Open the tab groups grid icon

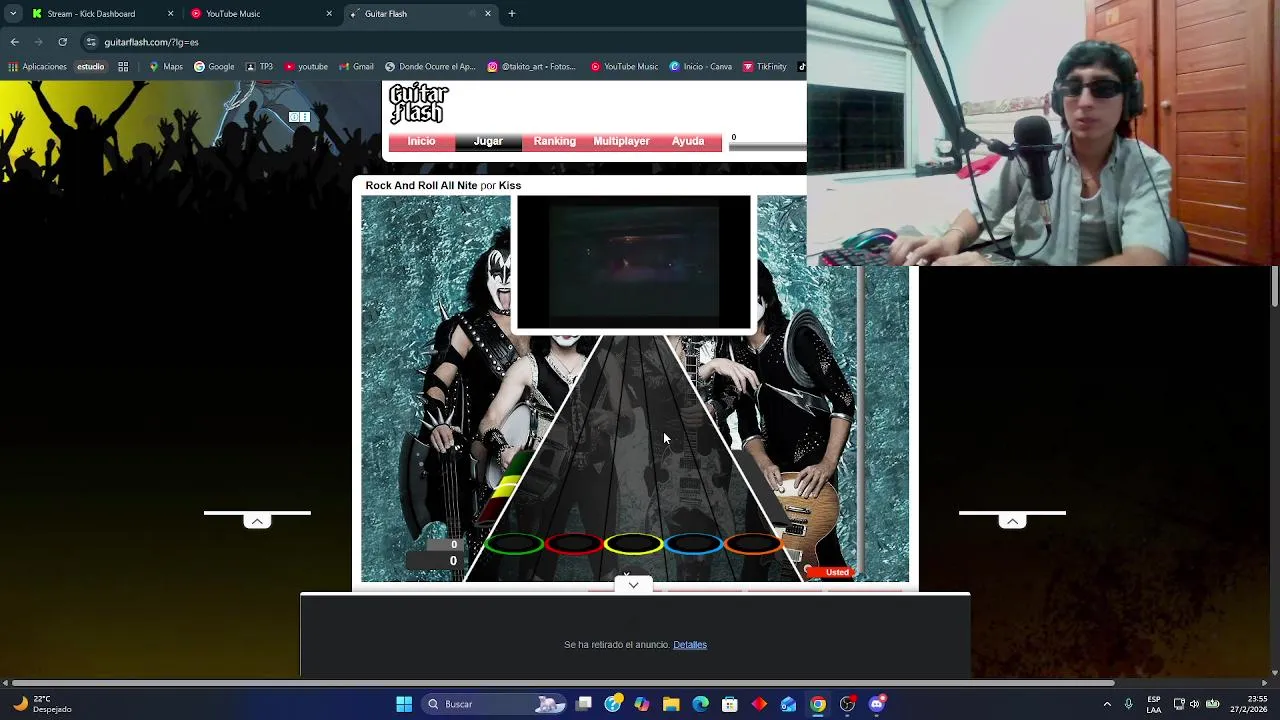(123, 67)
